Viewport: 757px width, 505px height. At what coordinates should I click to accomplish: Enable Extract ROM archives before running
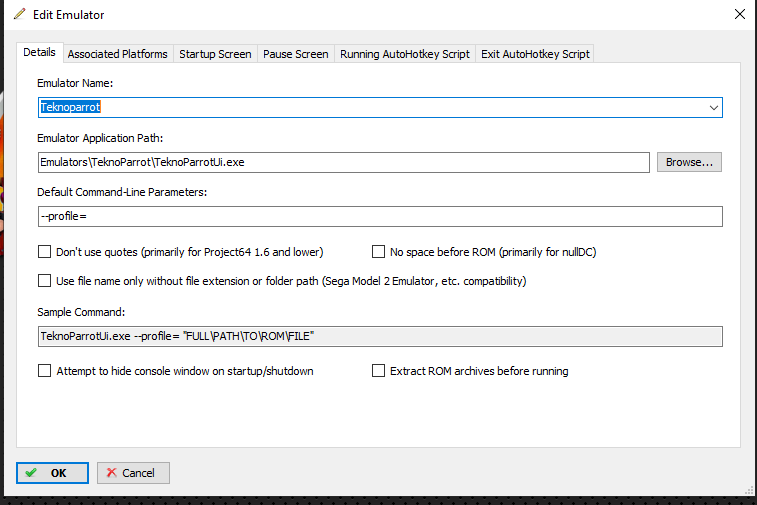tap(378, 370)
